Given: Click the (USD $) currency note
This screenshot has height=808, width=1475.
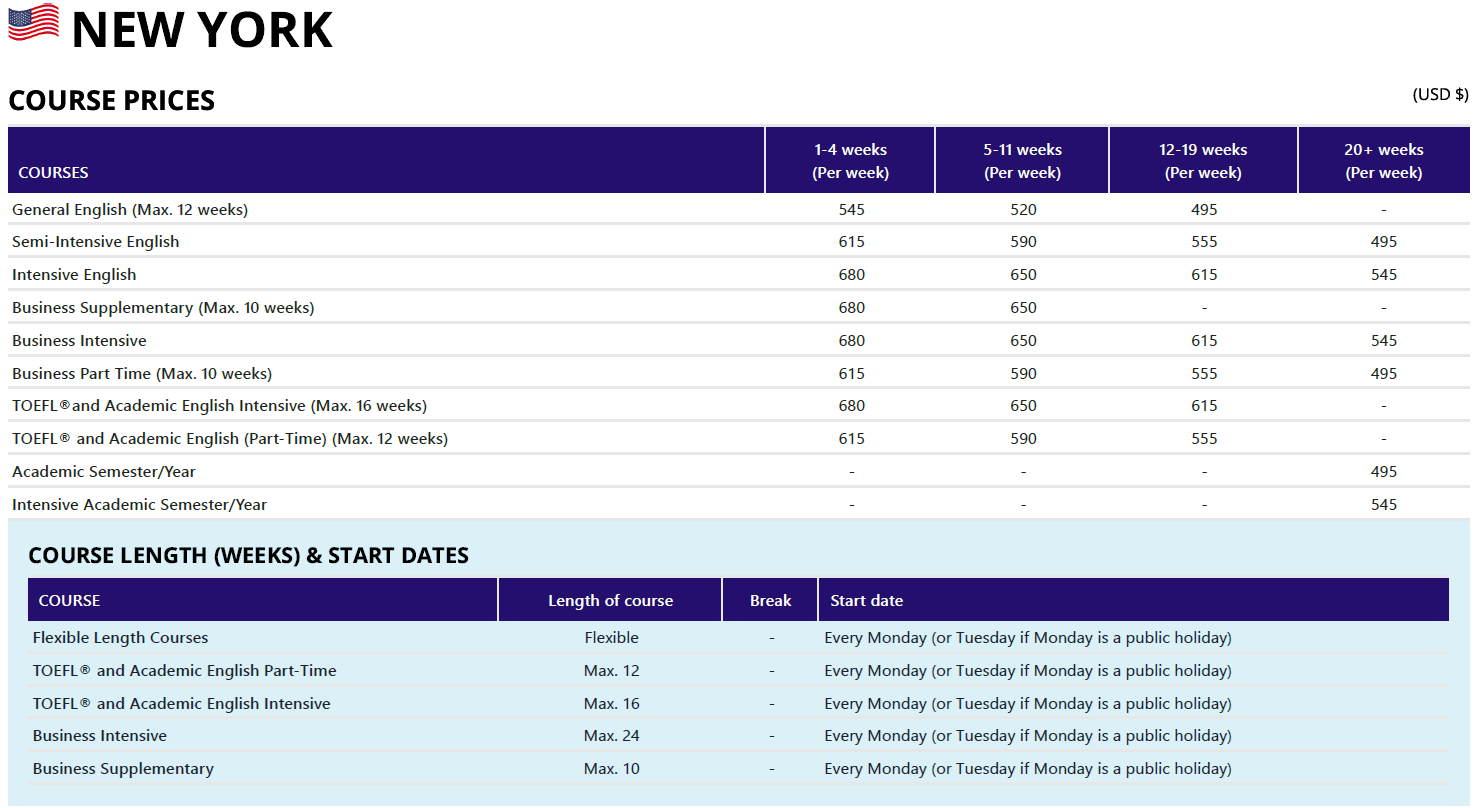Looking at the screenshot, I should coord(1440,94).
